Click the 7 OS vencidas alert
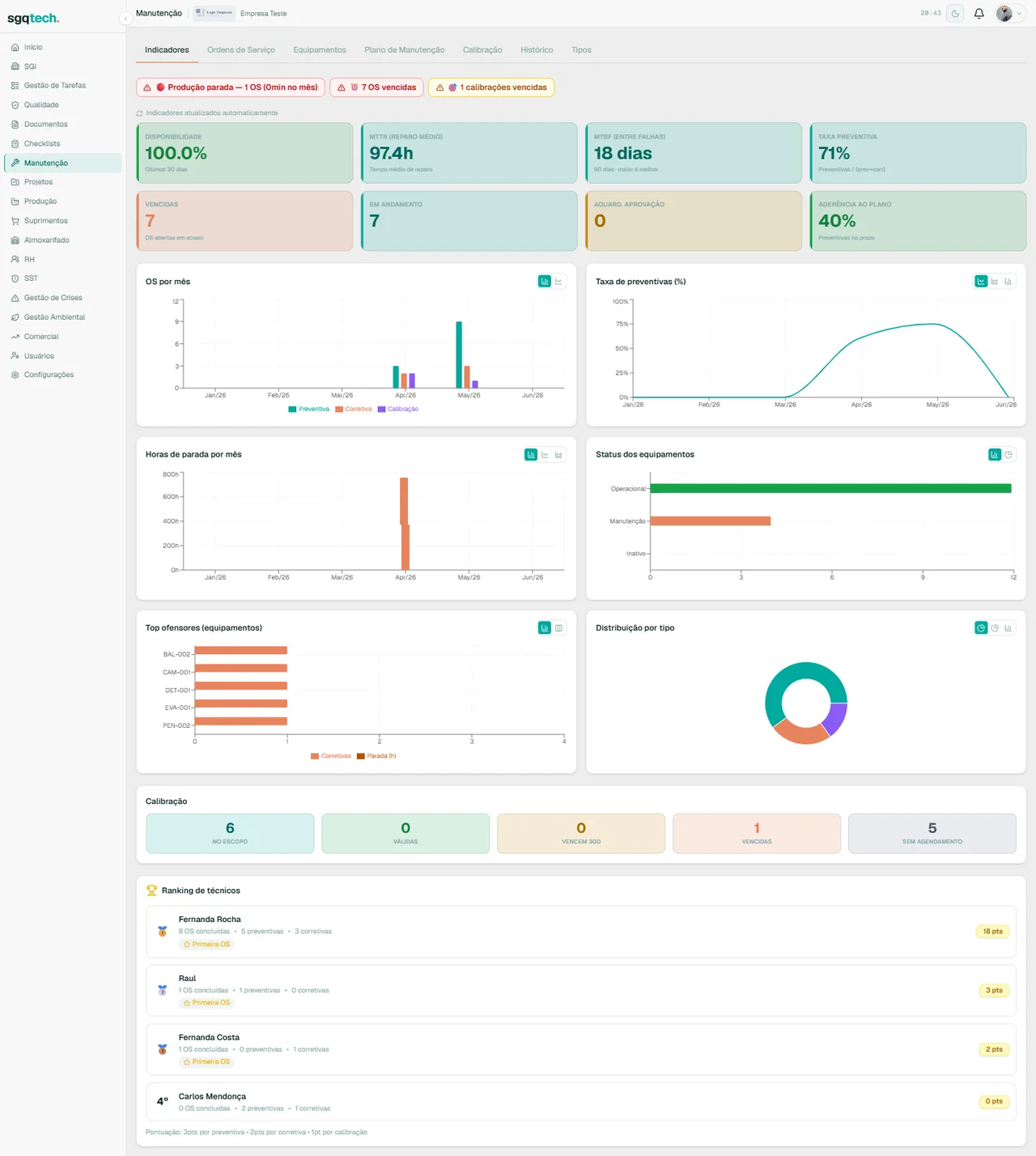This screenshot has width=1036, height=1156. pyautogui.click(x=376, y=87)
